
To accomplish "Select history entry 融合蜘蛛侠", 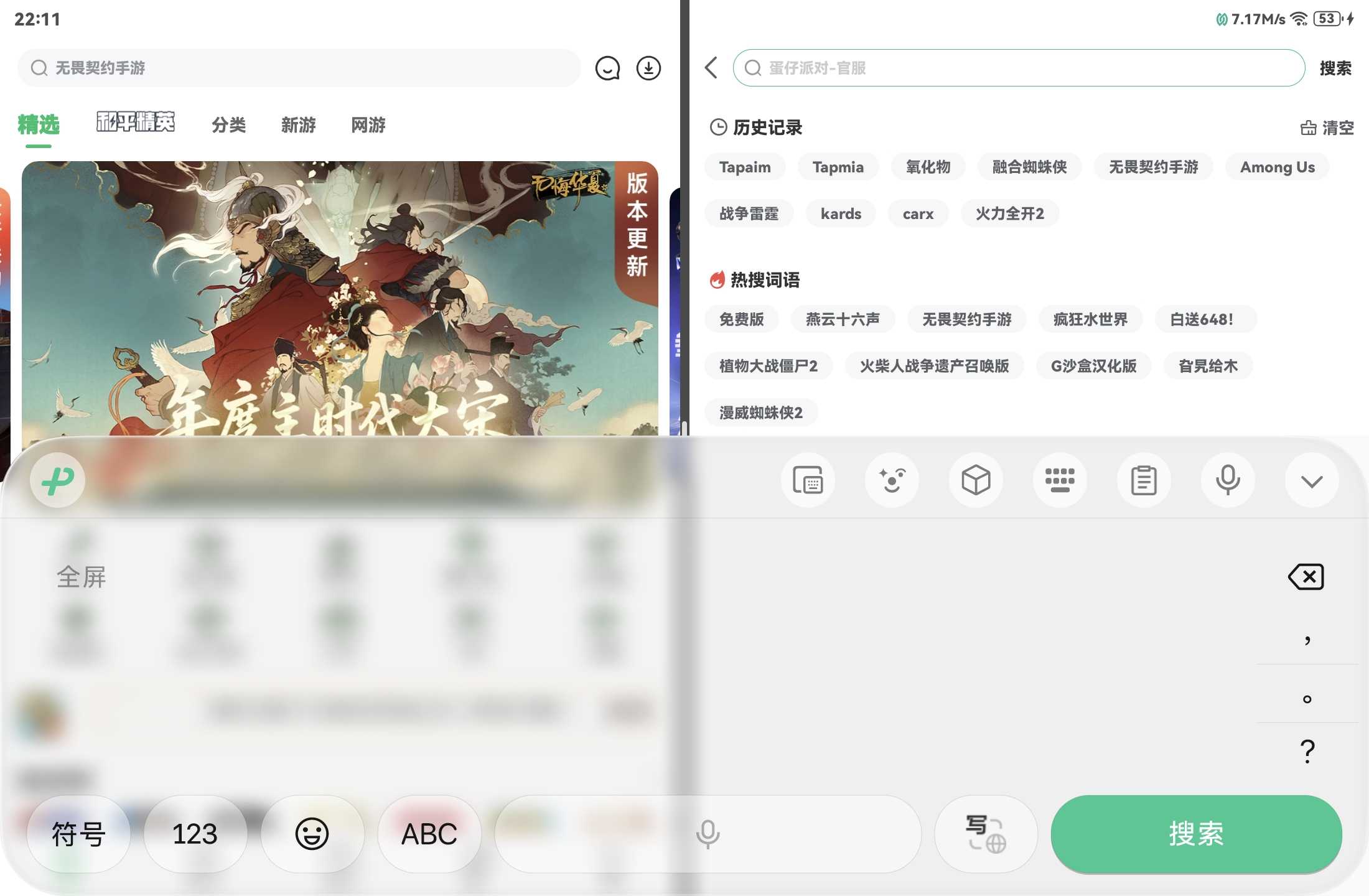I will point(1030,167).
